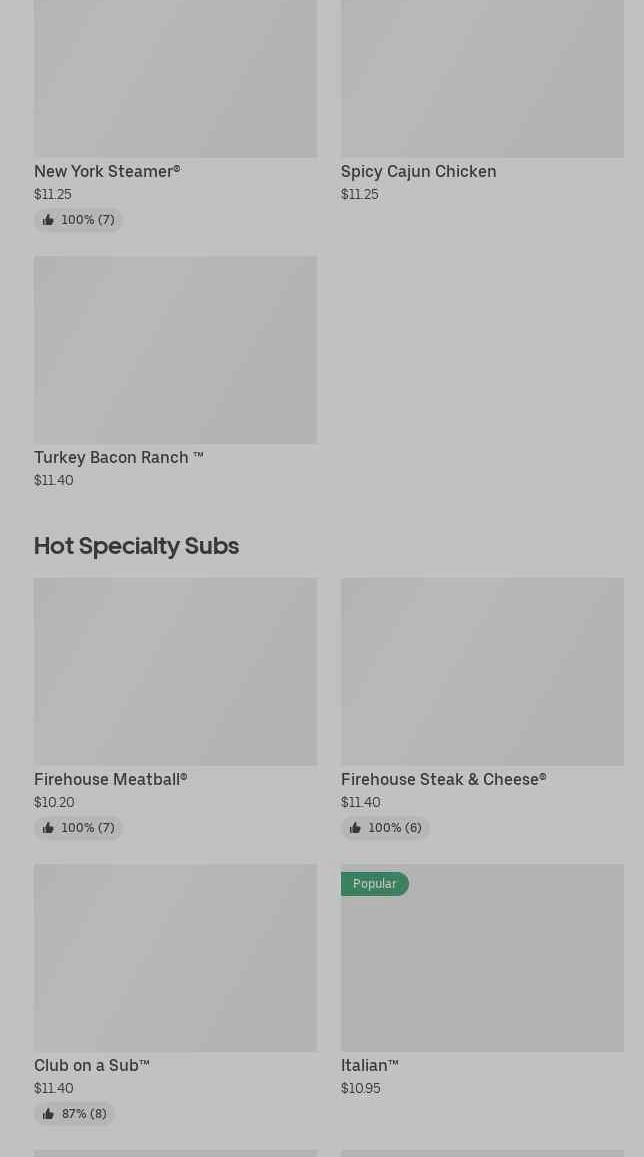This screenshot has width=644, height=1157.
Task: Click the Hot Specialty Subs heading
Action: click(136, 545)
